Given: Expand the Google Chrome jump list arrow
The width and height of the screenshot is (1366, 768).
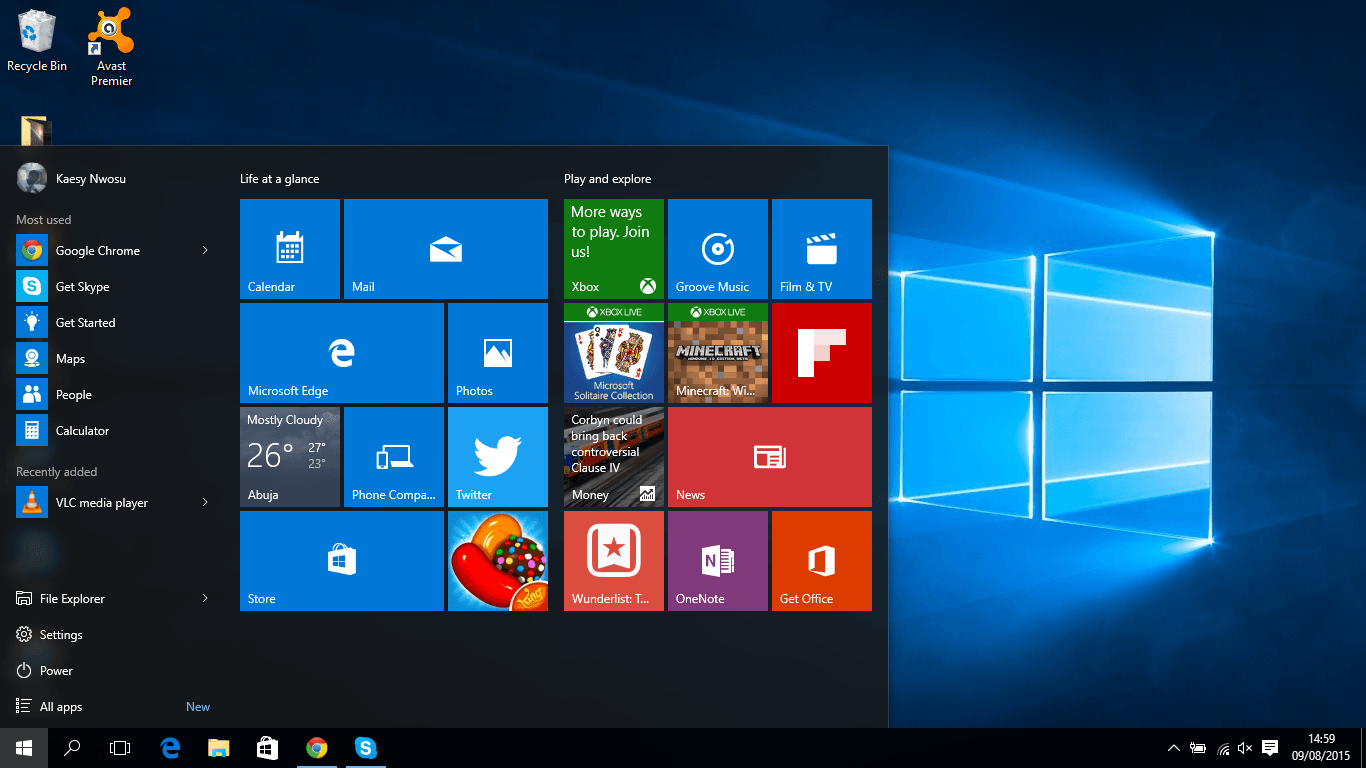Looking at the screenshot, I should [x=207, y=250].
